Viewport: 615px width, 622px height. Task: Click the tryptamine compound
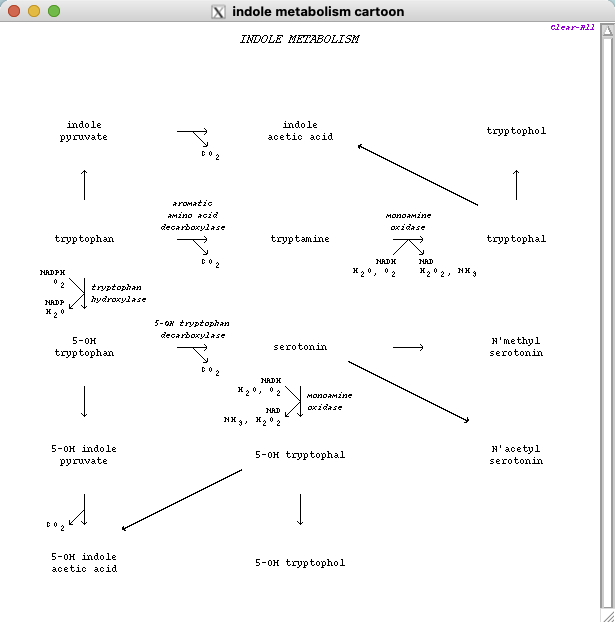click(x=300, y=239)
